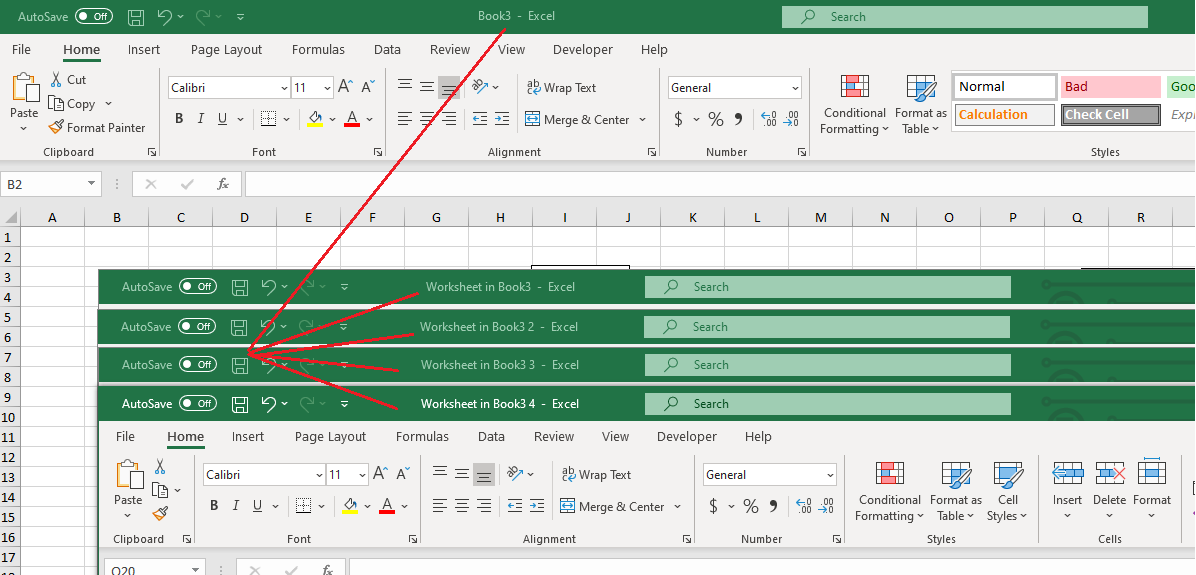
Task: Increase decimal places in main Book3 window
Action: [x=770, y=119]
